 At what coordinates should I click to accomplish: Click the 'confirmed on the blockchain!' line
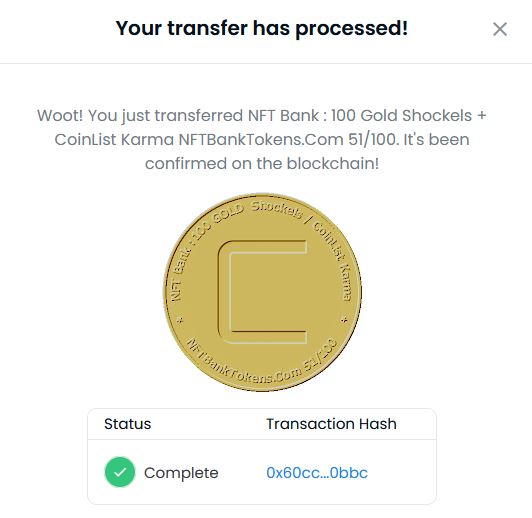(x=262, y=164)
